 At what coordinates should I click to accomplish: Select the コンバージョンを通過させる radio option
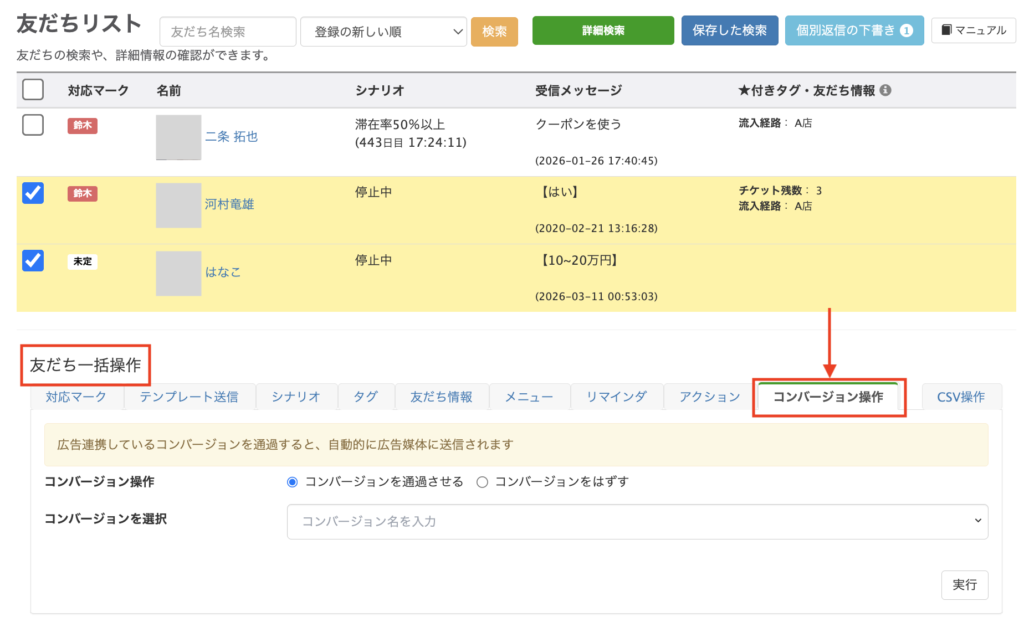[x=293, y=482]
